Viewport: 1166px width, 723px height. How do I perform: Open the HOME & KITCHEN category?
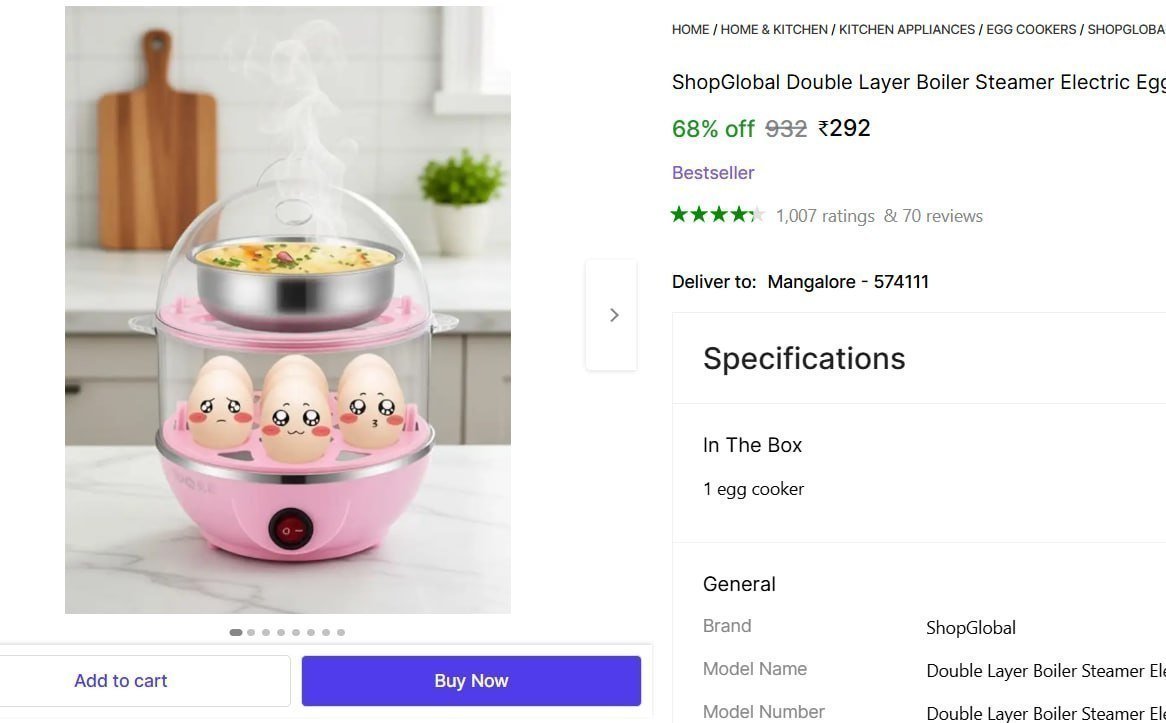774,29
